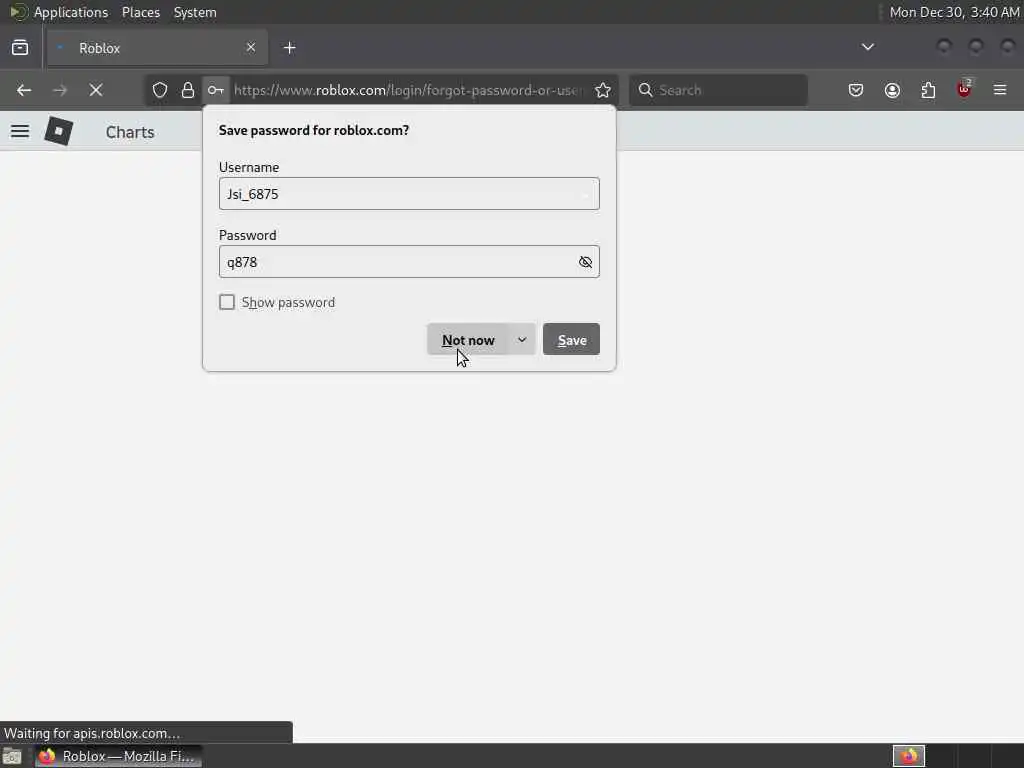The image size is (1024, 768).
Task: Click the password key icon in address bar
Action: (216, 90)
